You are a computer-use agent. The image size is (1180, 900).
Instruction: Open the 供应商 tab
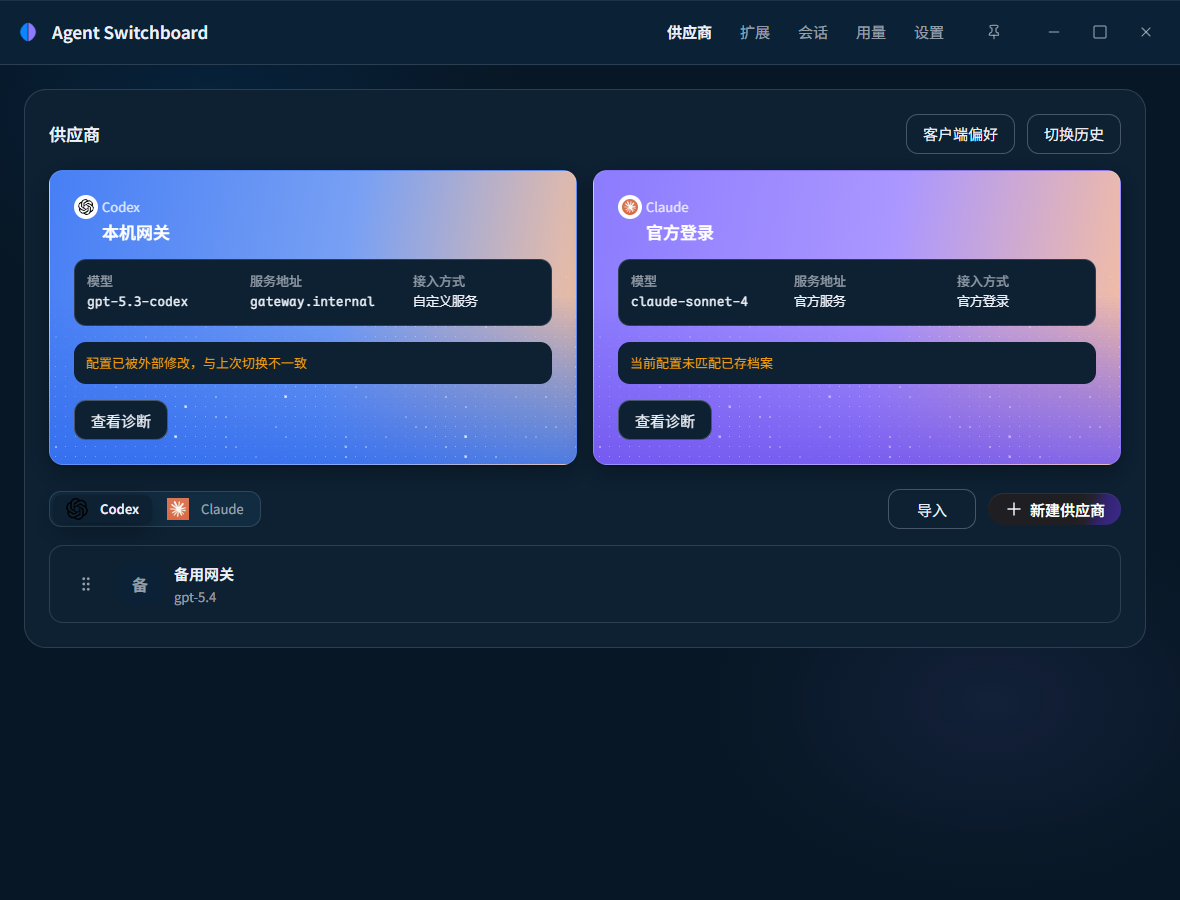(689, 32)
